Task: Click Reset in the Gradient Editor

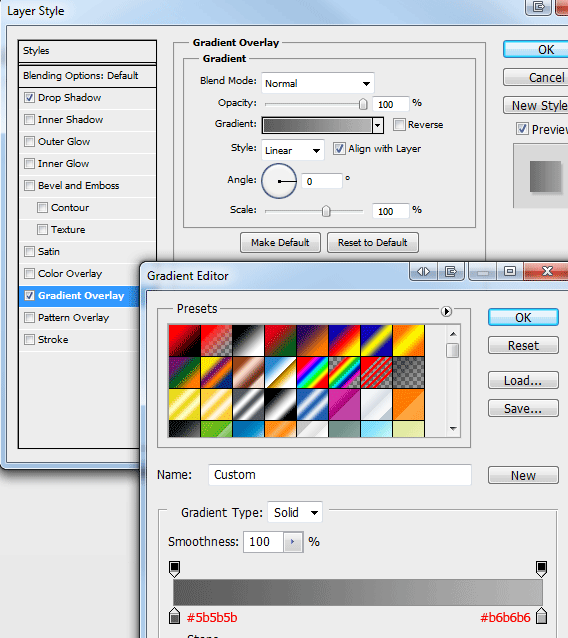Action: point(523,345)
